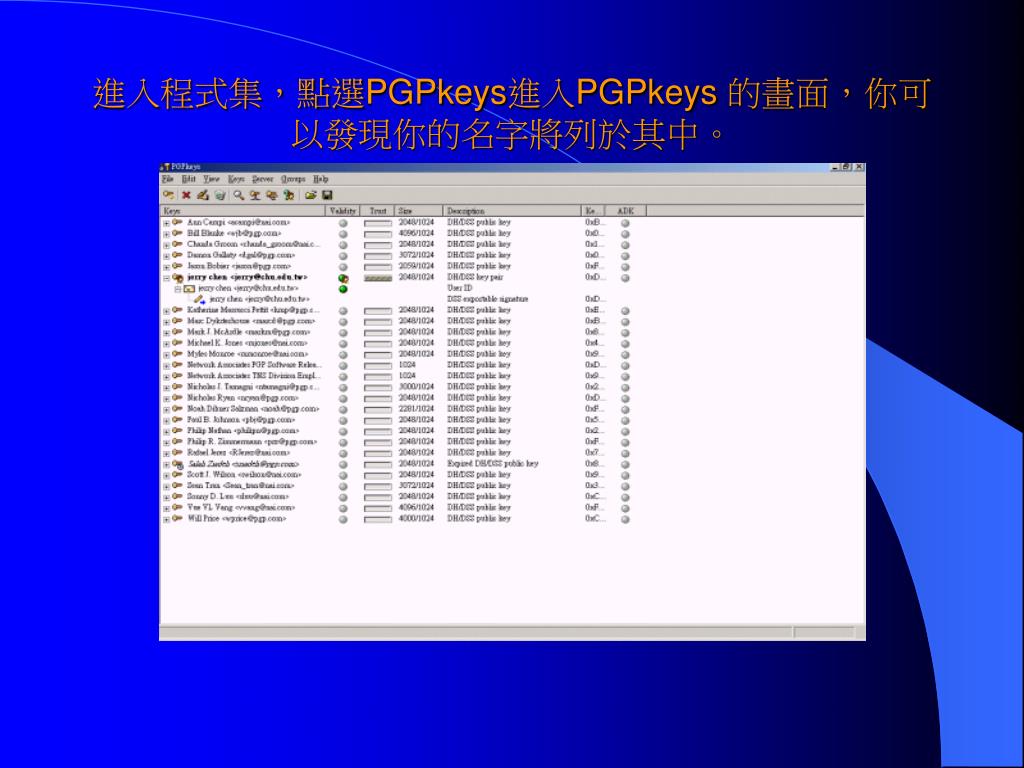Open the Edit menu
This screenshot has height=768, width=1024.
click(189, 179)
